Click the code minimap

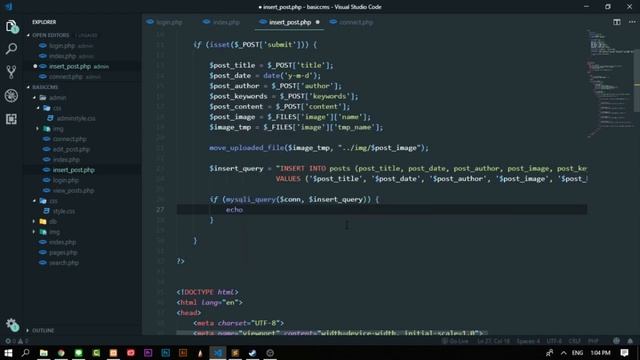610,84
